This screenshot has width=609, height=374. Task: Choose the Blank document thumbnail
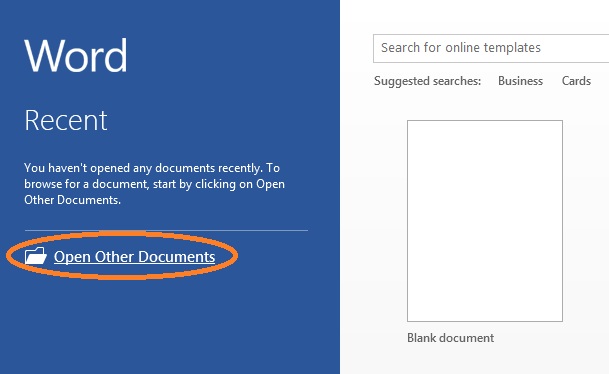coord(485,221)
